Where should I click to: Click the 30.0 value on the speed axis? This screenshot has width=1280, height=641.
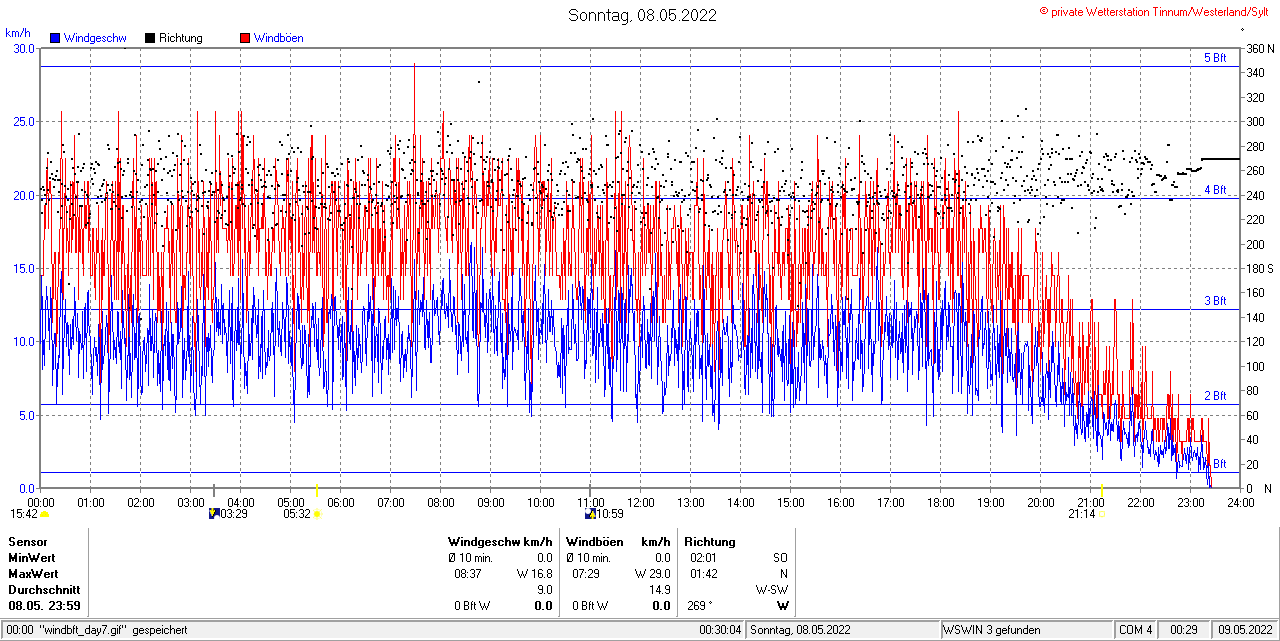24,48
